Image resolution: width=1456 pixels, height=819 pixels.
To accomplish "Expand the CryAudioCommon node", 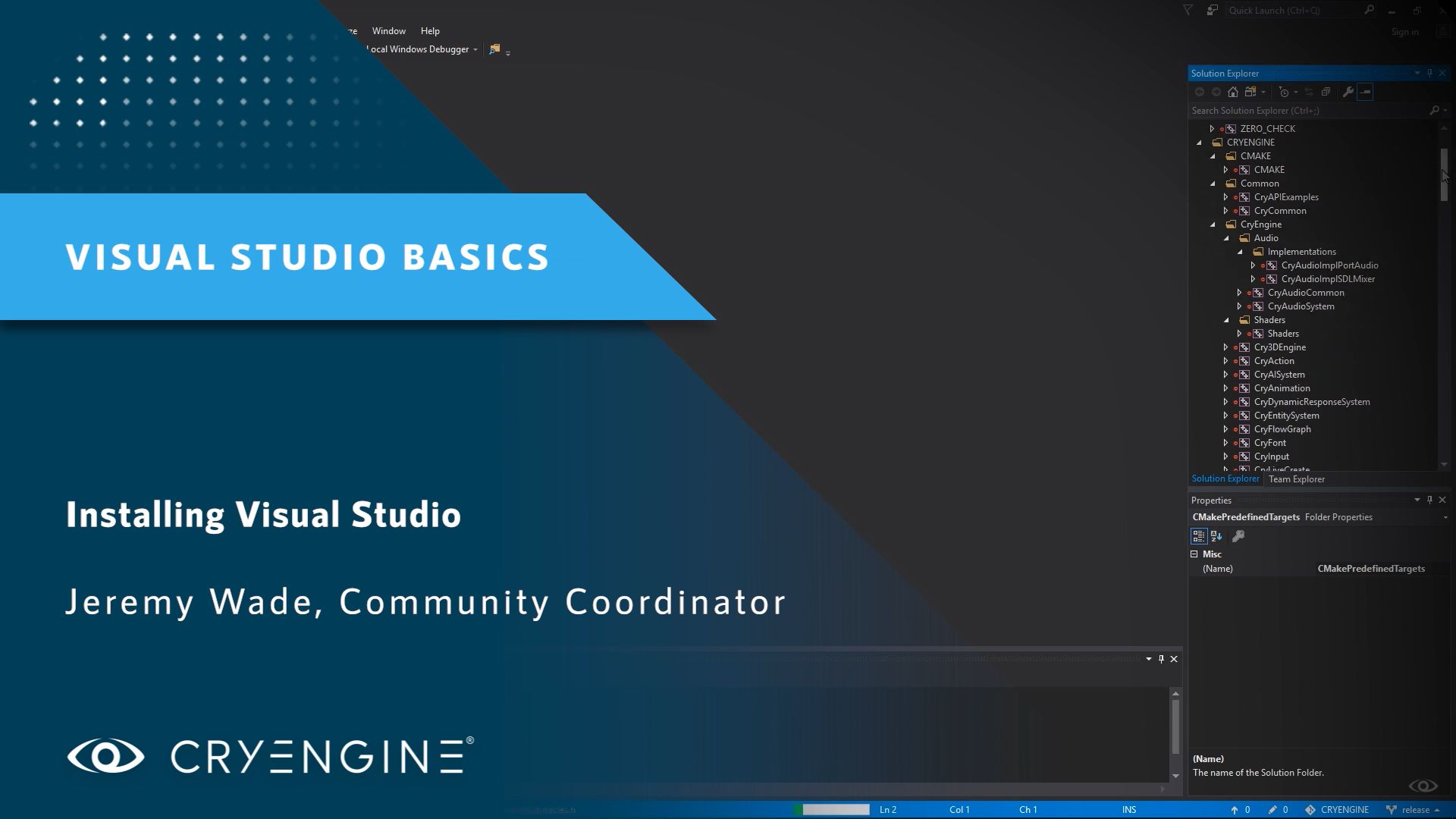I will pos(1239,292).
